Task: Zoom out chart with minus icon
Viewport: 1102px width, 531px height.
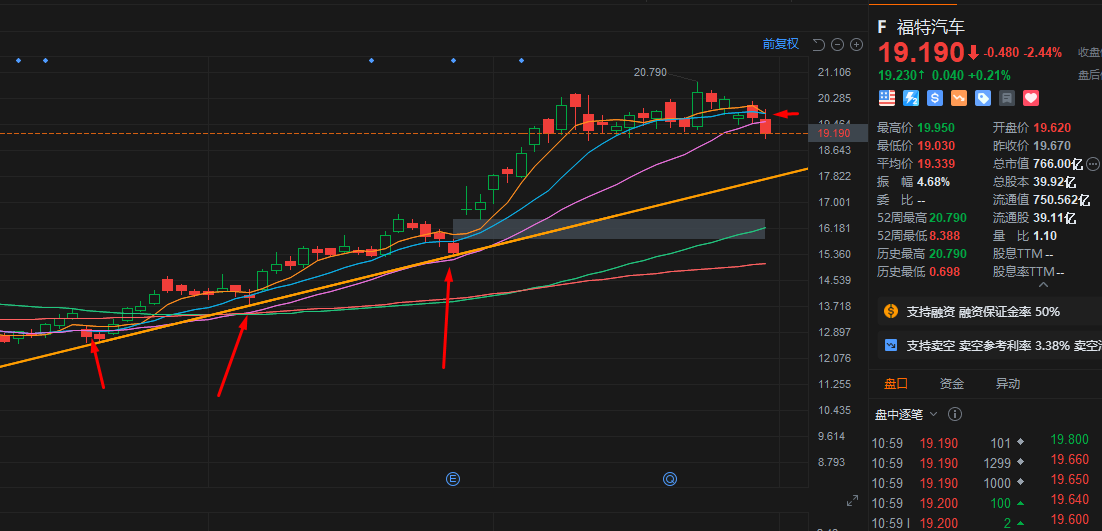Action: click(x=837, y=45)
